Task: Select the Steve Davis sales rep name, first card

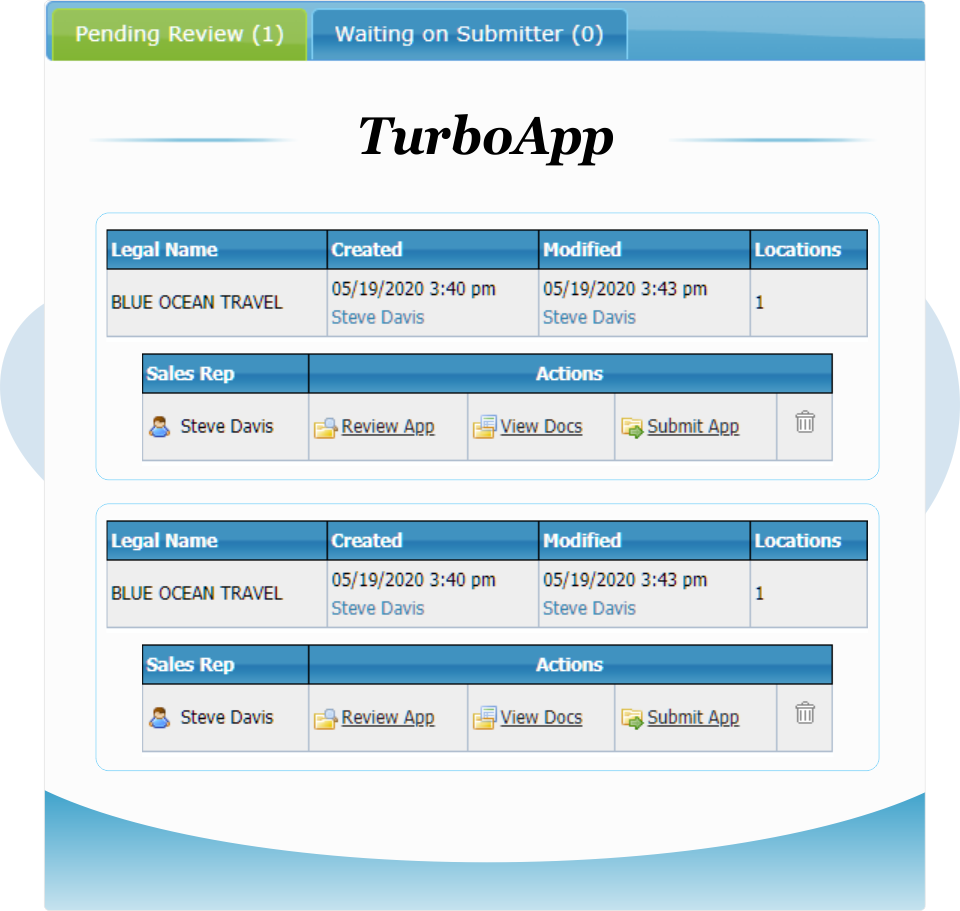Action: [227, 426]
